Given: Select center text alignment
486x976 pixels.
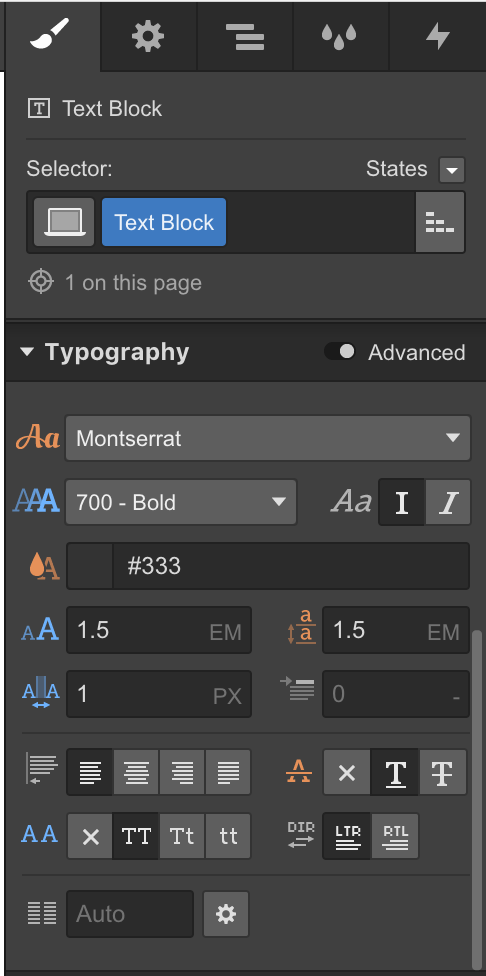Looking at the screenshot, I should pos(136,772).
